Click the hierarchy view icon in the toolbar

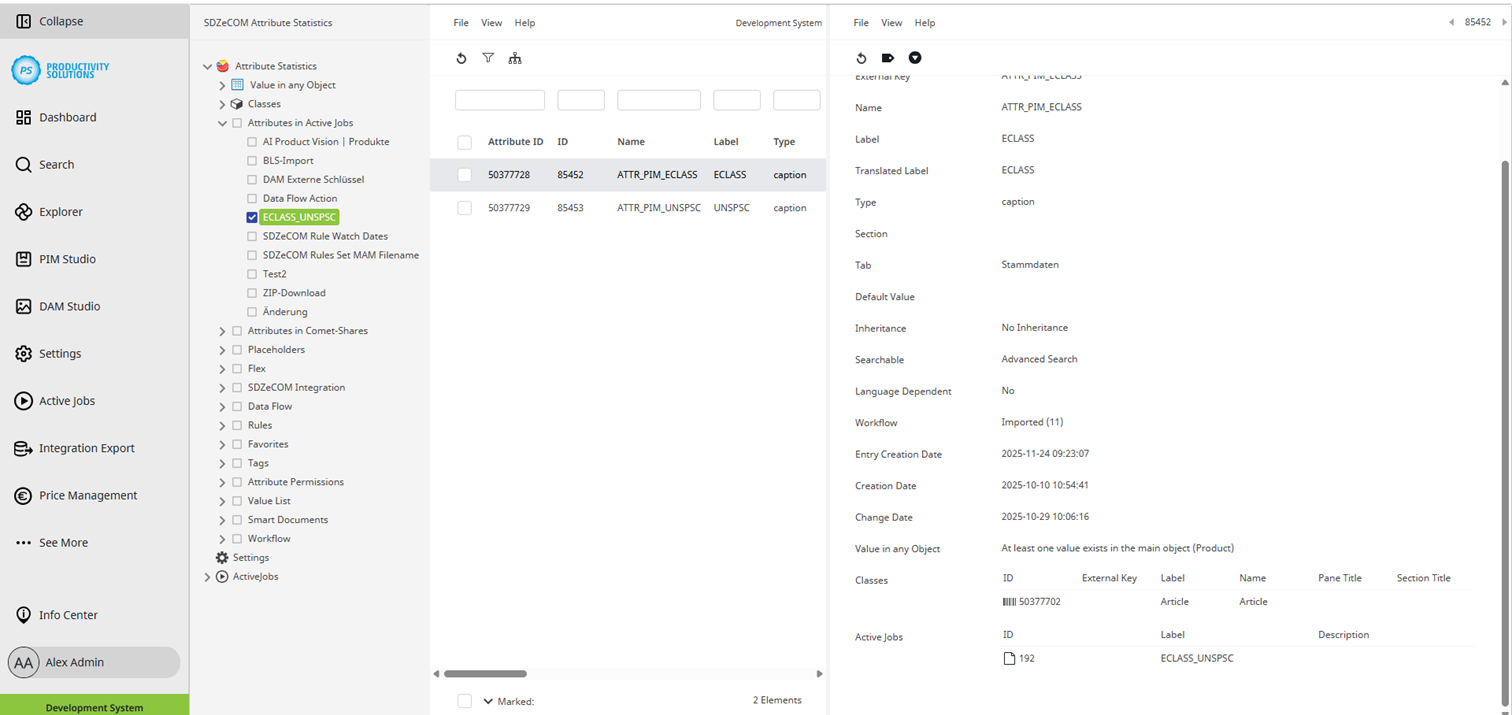click(x=515, y=58)
